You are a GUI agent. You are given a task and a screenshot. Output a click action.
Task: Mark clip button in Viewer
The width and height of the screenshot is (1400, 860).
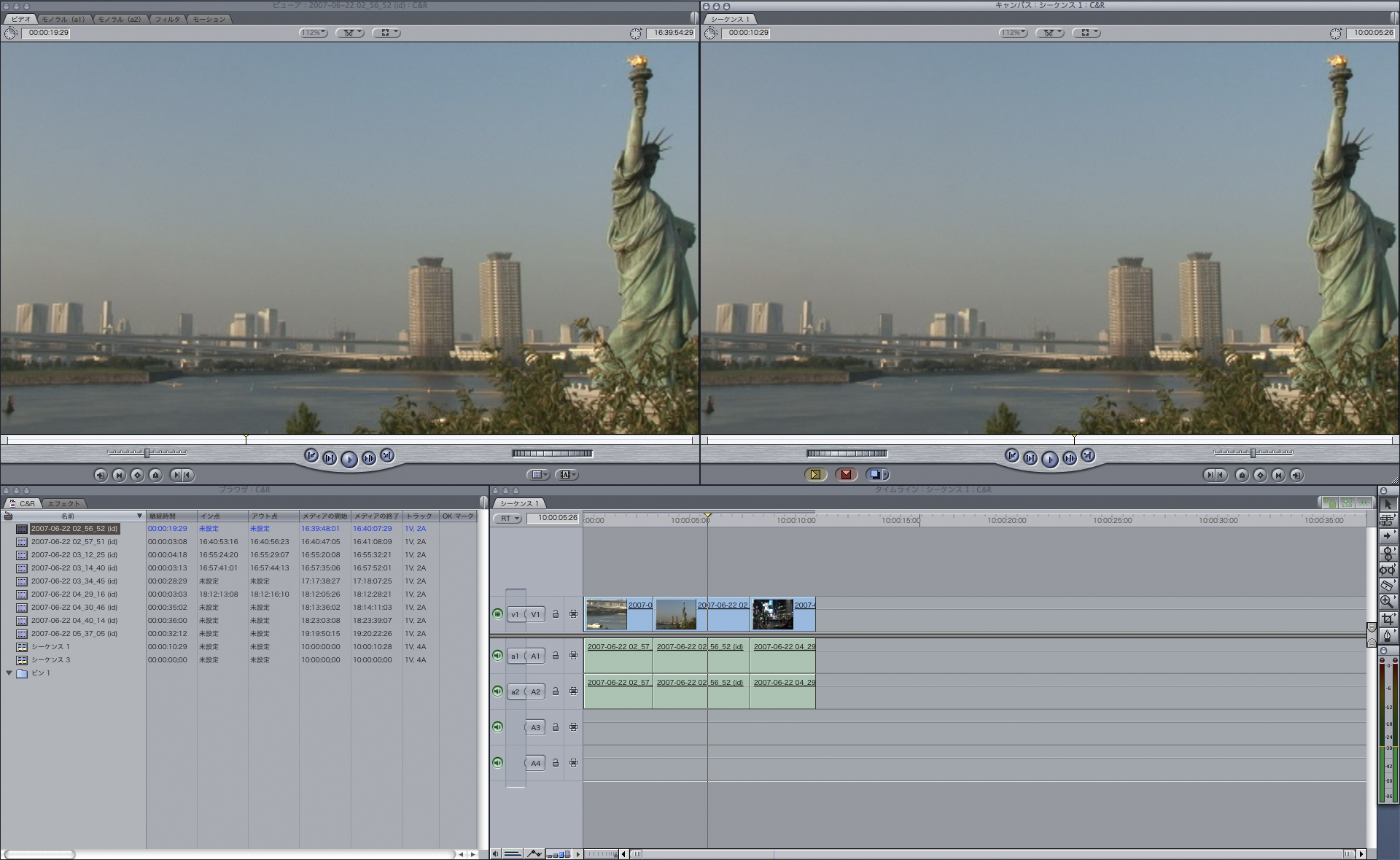119,475
